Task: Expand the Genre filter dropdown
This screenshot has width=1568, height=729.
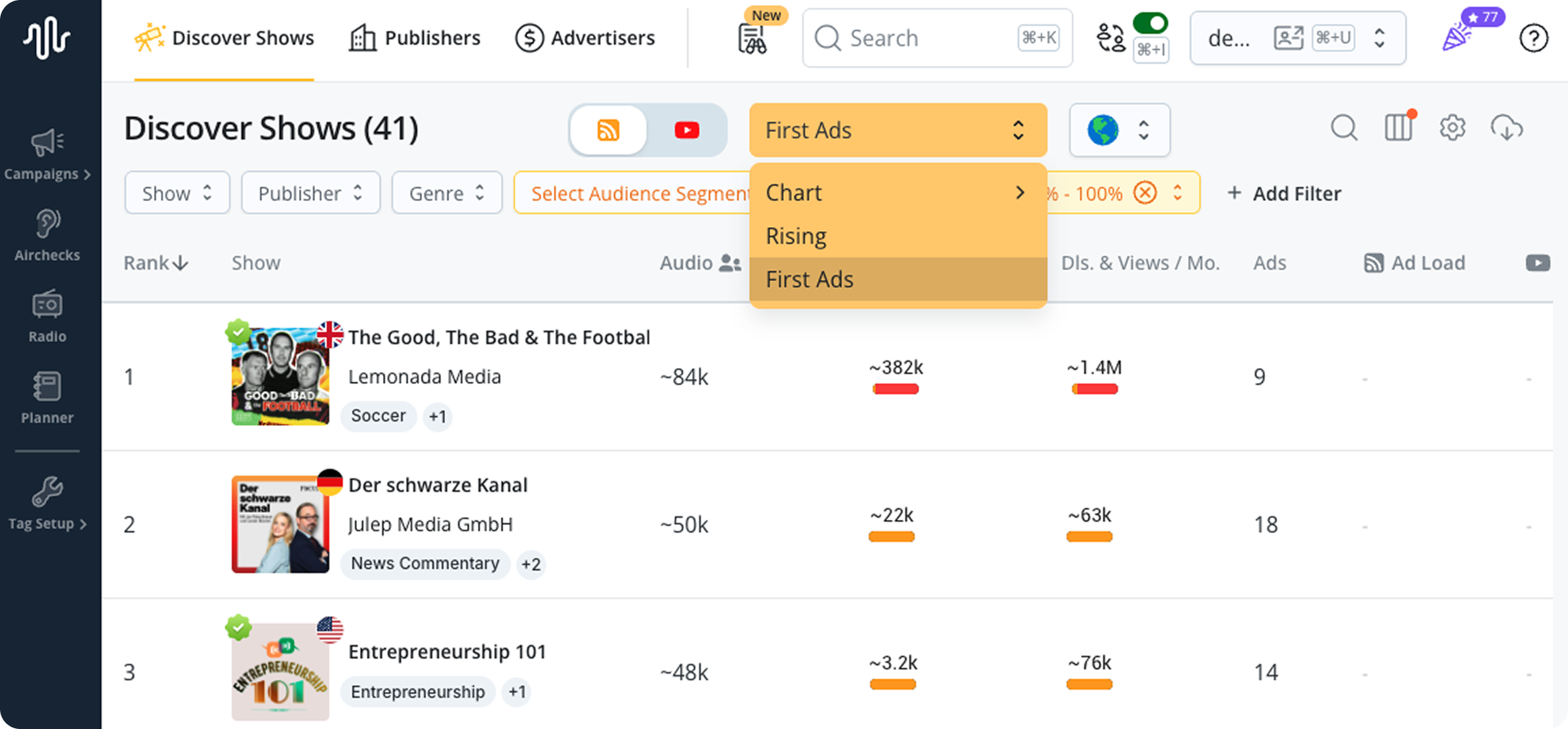Action: [x=447, y=193]
